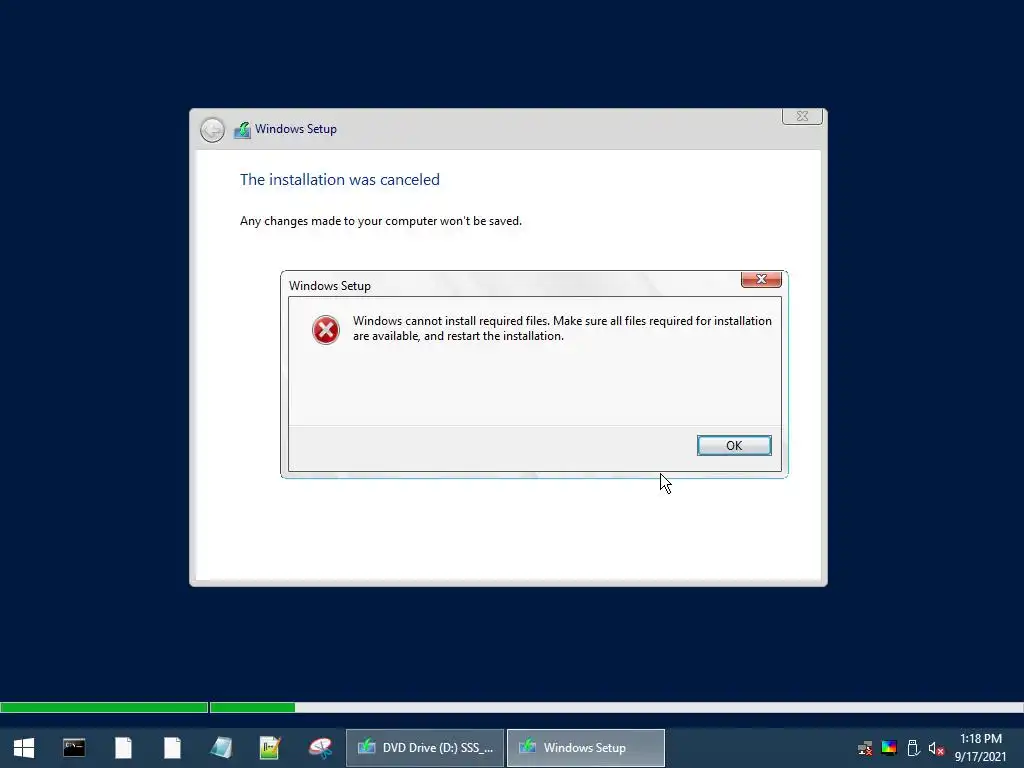Open the color display tray icon
Screen dimensions: 1024x768
point(889,748)
